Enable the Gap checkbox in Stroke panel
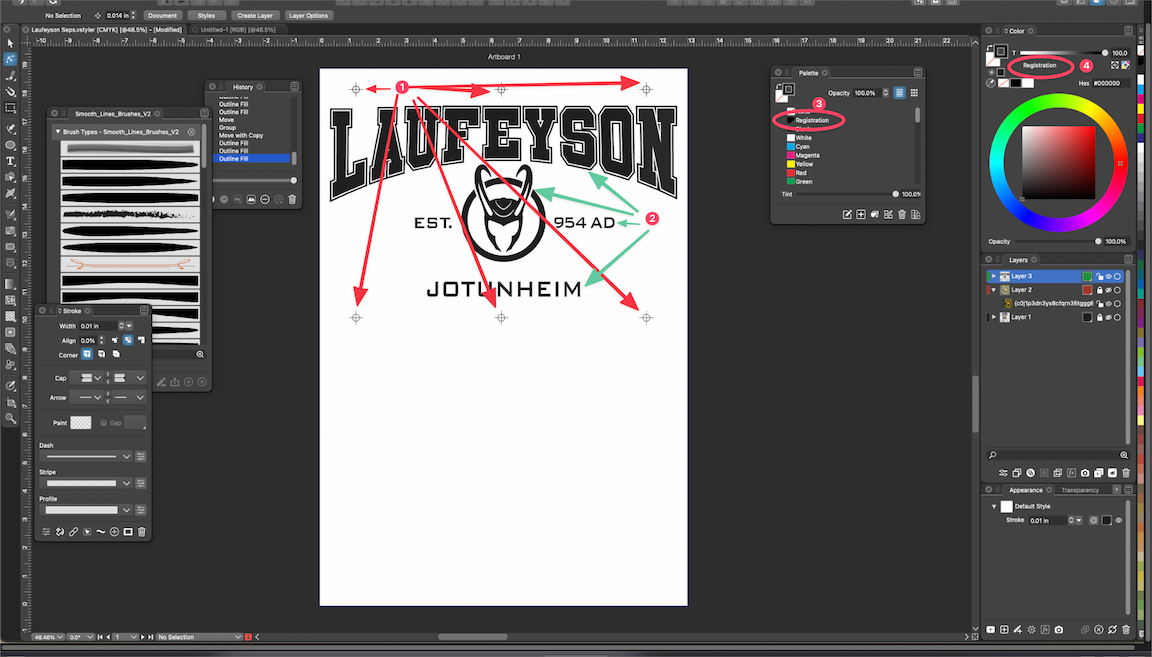1152x657 pixels. point(104,423)
